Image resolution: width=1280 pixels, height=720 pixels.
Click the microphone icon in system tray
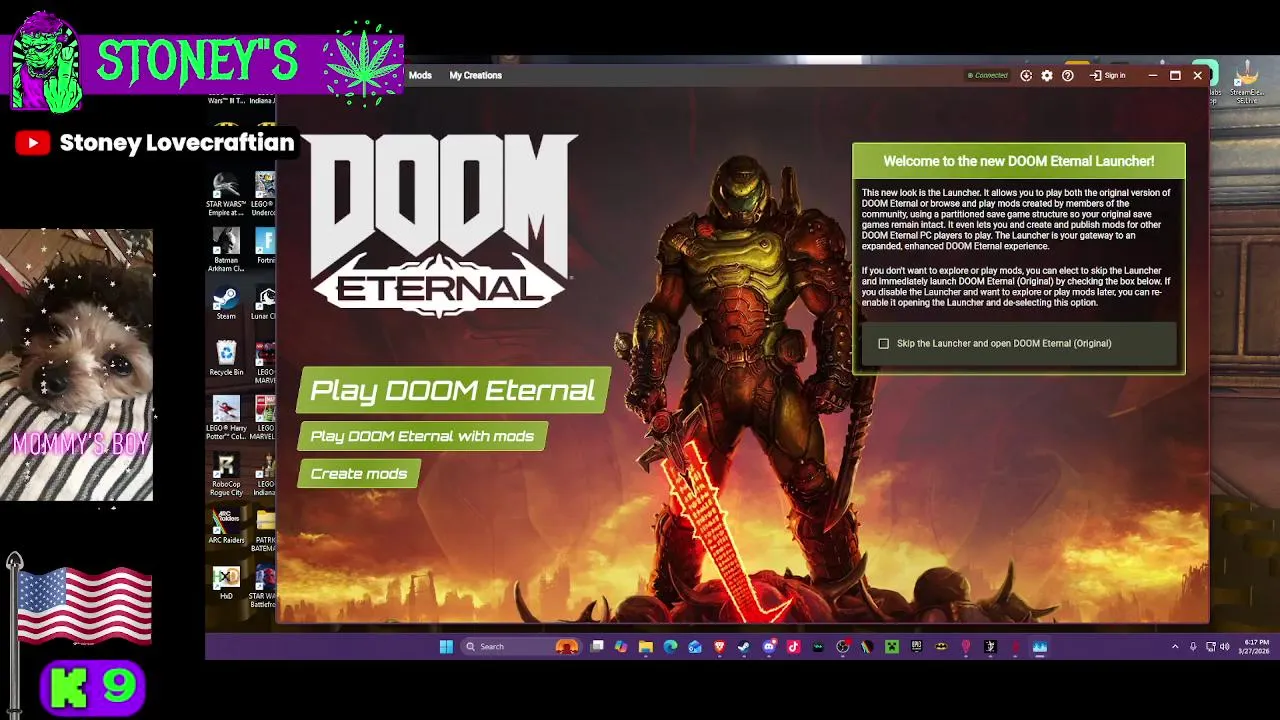point(1193,647)
